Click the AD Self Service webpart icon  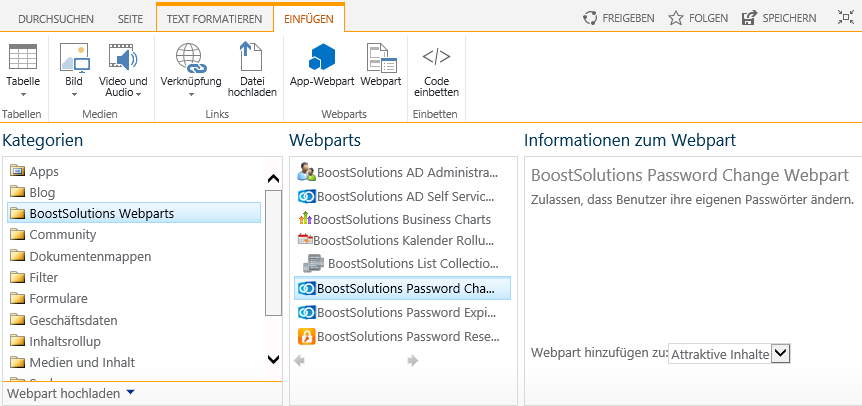(306, 196)
